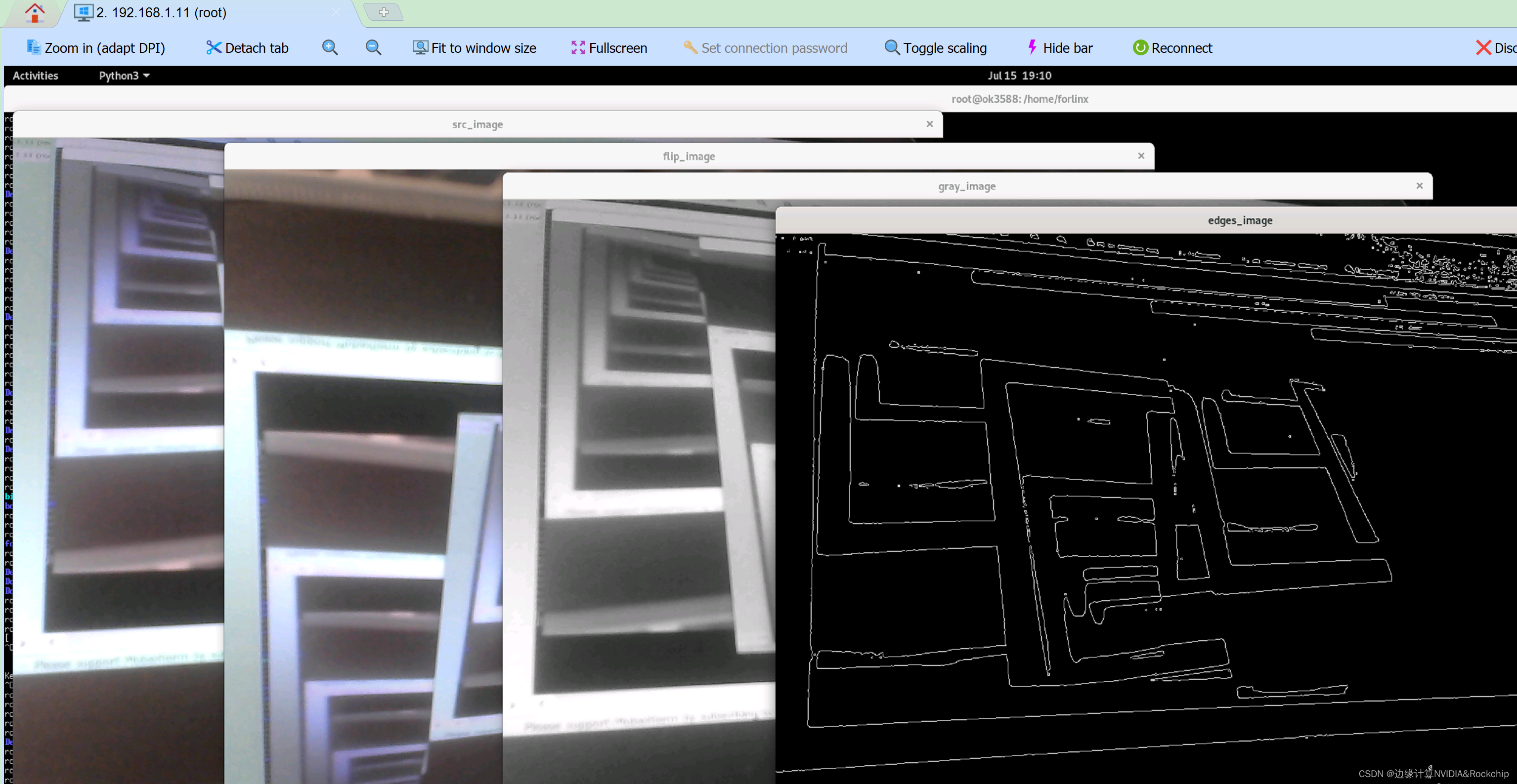Close the flip_image window
Screen dimensions: 1517x784
click(x=1141, y=156)
